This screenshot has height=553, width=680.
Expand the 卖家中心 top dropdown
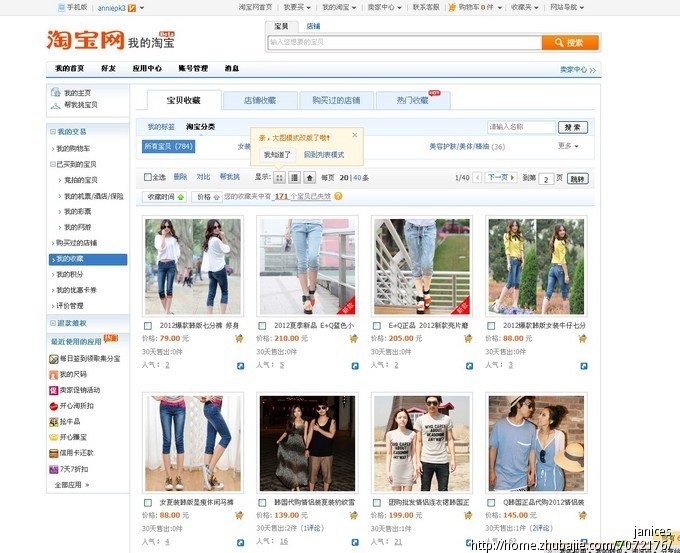coord(385,7)
